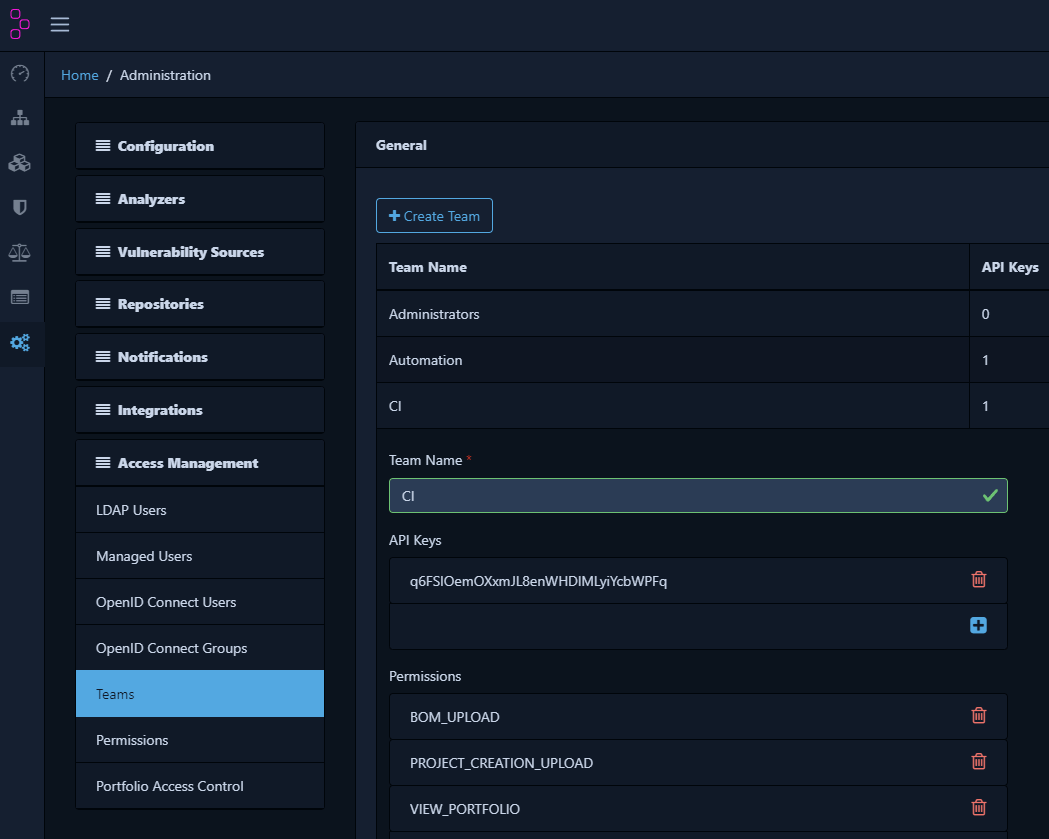This screenshot has width=1049, height=839.
Task: Delete the API key using trash icon
Action: pyautogui.click(x=978, y=580)
